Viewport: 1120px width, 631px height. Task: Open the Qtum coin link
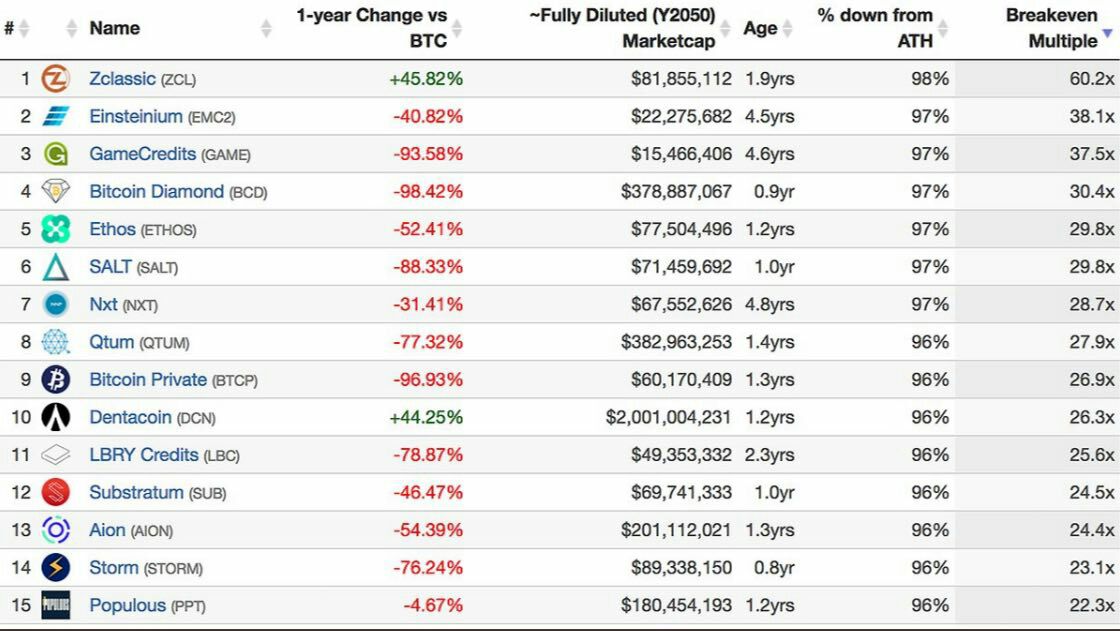(111, 342)
